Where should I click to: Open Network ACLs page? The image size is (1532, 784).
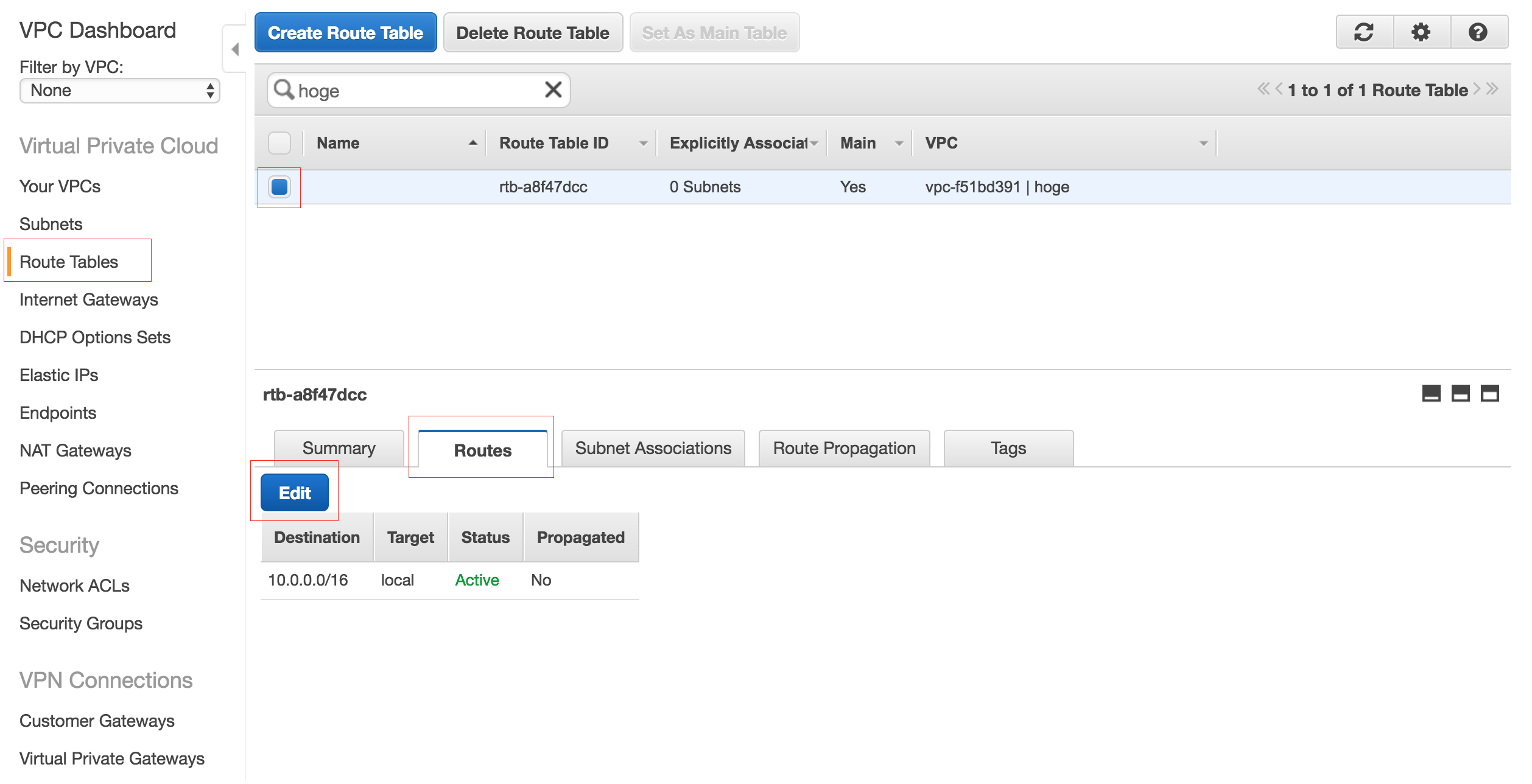pyautogui.click(x=74, y=586)
